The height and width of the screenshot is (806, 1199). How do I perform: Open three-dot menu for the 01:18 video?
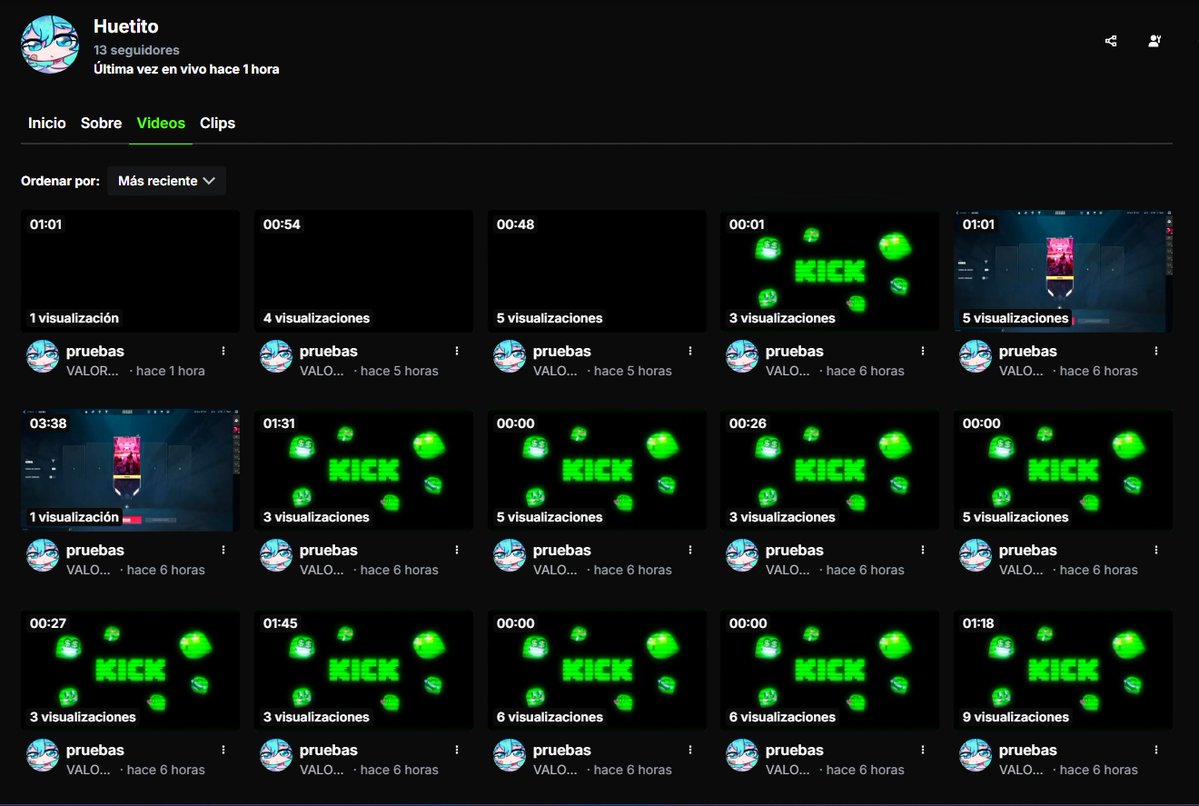(x=1156, y=750)
